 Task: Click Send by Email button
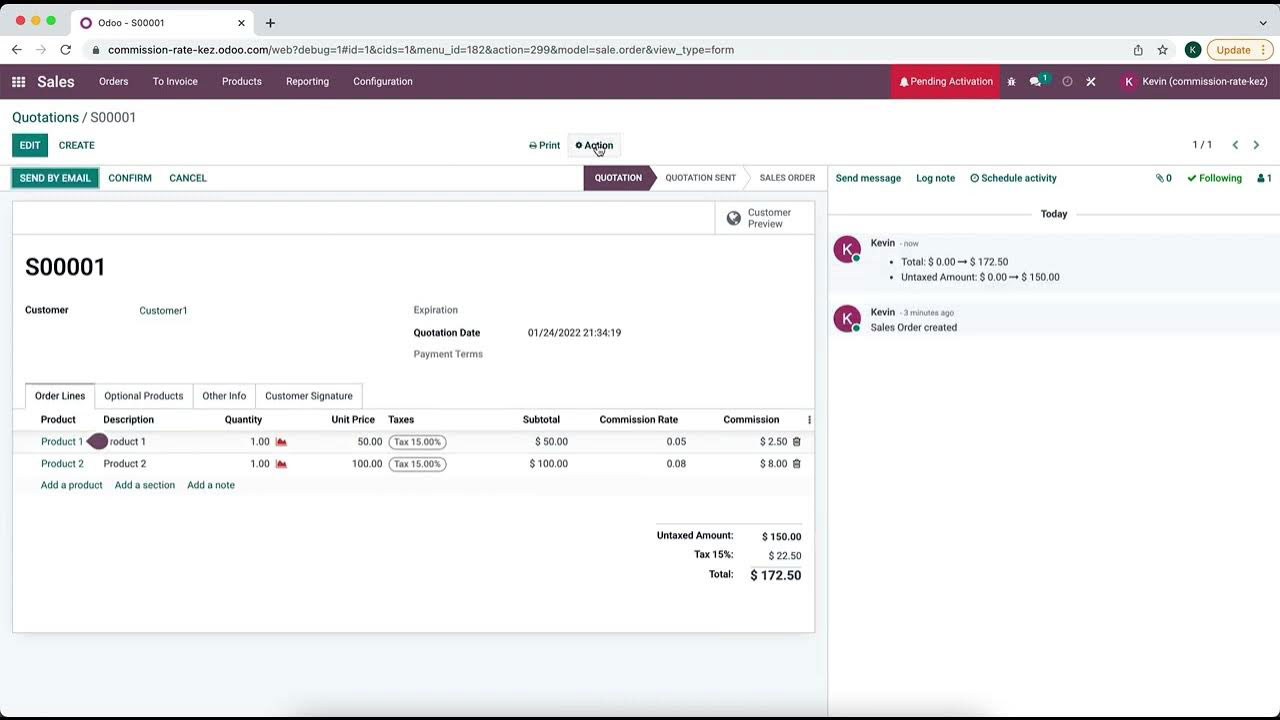pos(55,178)
